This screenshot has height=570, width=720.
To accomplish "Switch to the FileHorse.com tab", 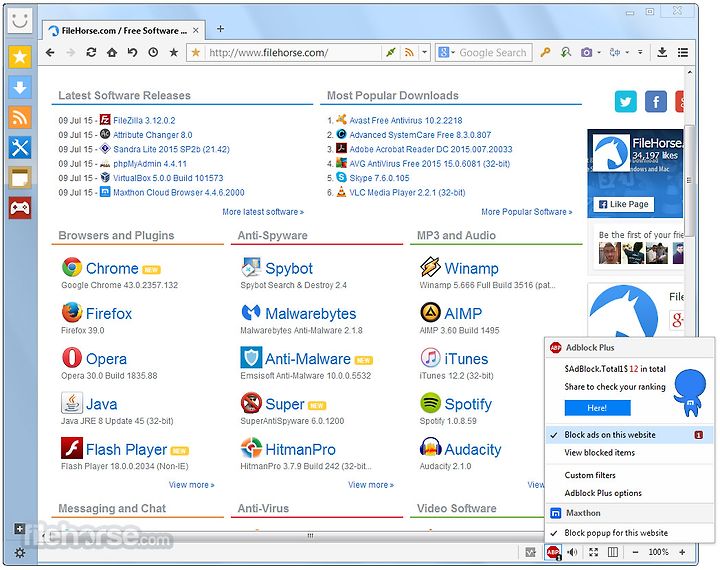I will (124, 31).
